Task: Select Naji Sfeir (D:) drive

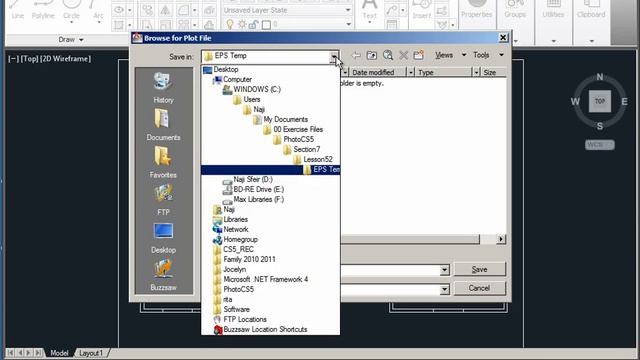Action: pyautogui.click(x=248, y=179)
